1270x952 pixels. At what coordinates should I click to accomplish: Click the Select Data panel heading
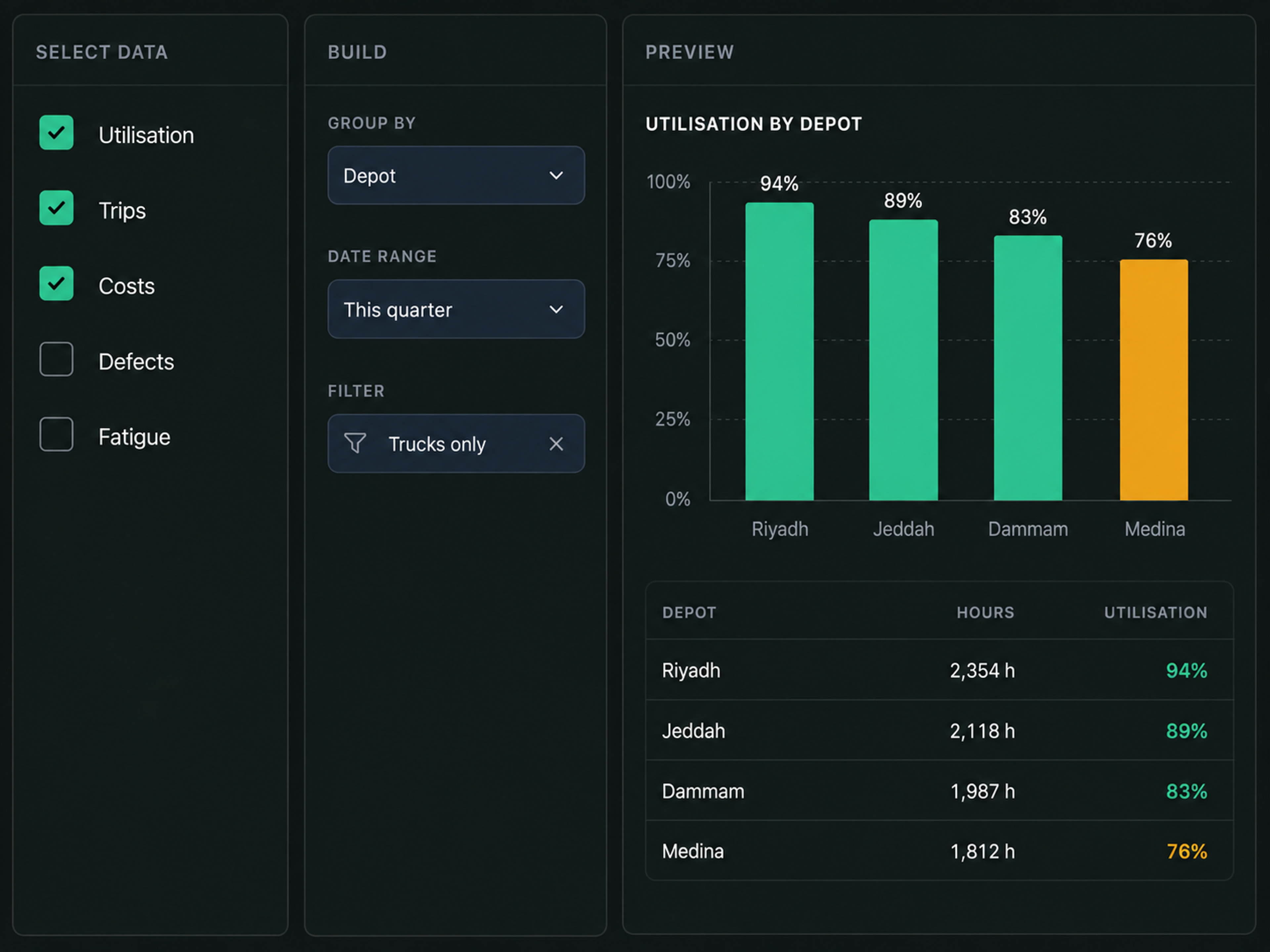pos(102,52)
